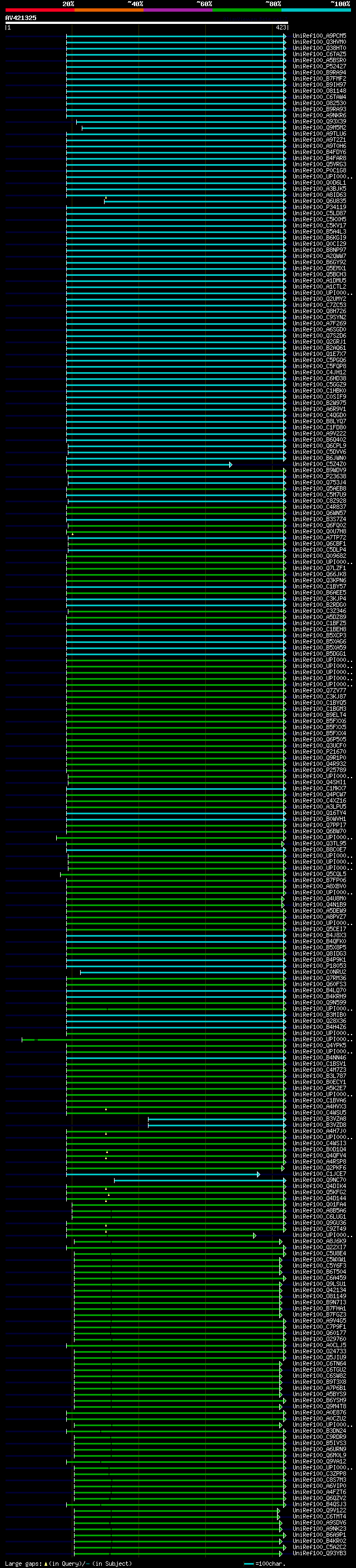This screenshot has width=356, height=1568.
Task: Open hit UniRef100_O81148
Action: point(319,91)
